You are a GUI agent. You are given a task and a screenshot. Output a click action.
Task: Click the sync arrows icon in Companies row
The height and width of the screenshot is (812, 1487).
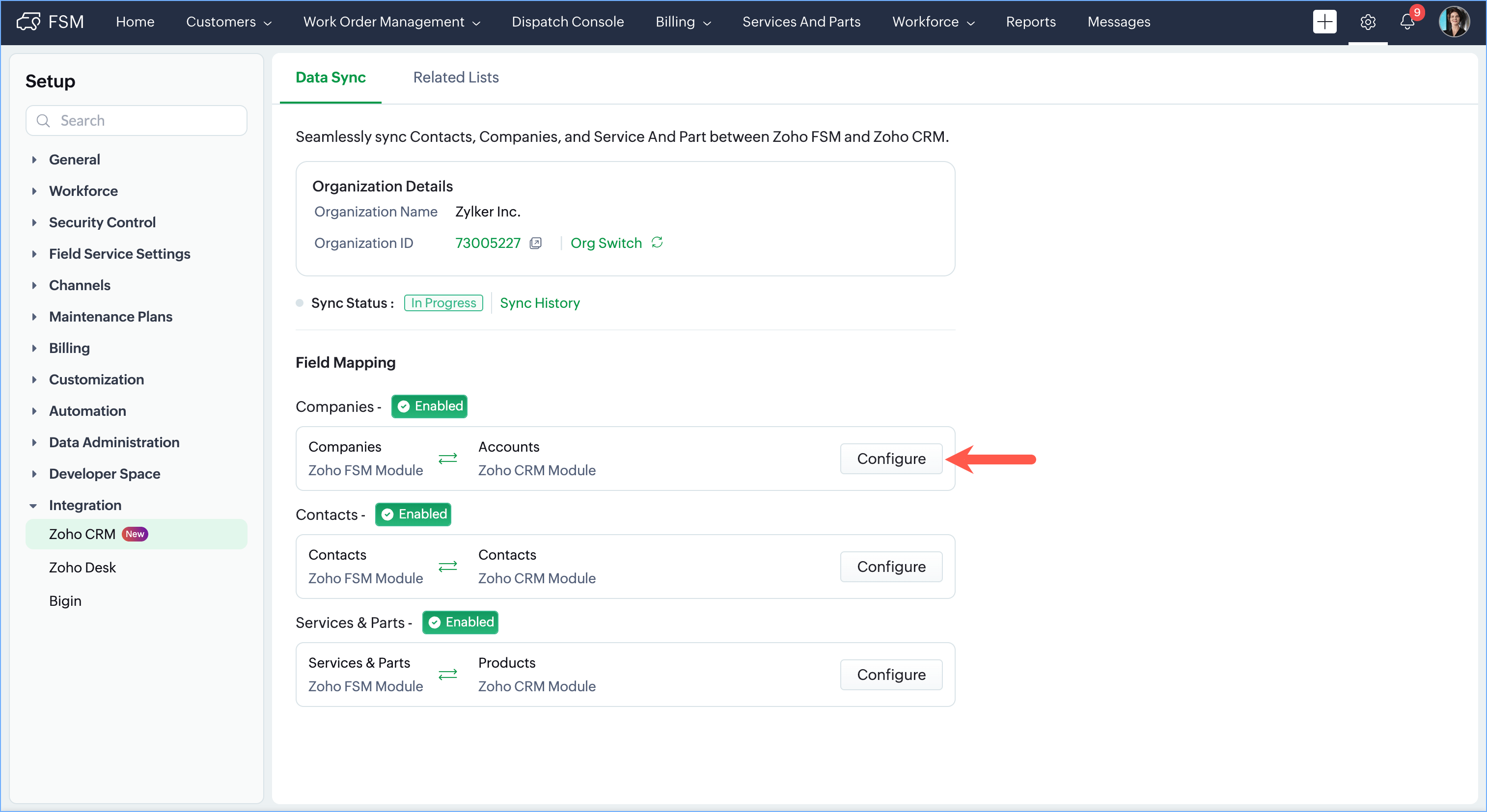coord(447,458)
